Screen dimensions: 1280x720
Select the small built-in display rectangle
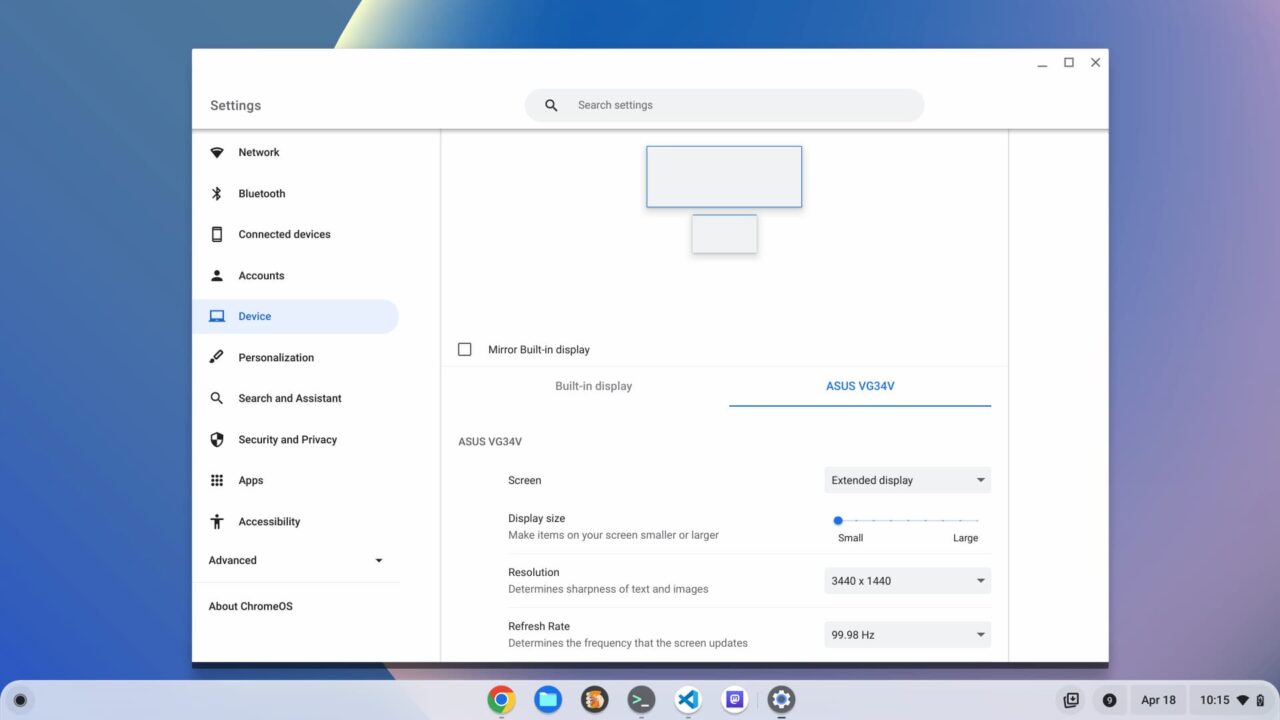click(x=724, y=234)
